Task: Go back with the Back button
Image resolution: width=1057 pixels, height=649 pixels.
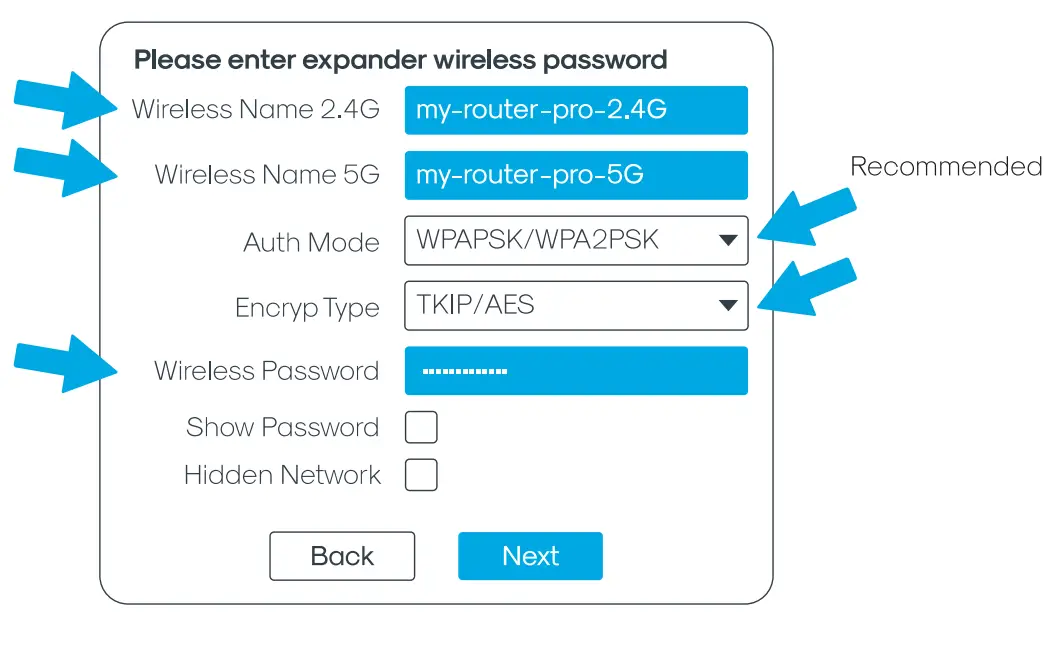Action: 342,556
